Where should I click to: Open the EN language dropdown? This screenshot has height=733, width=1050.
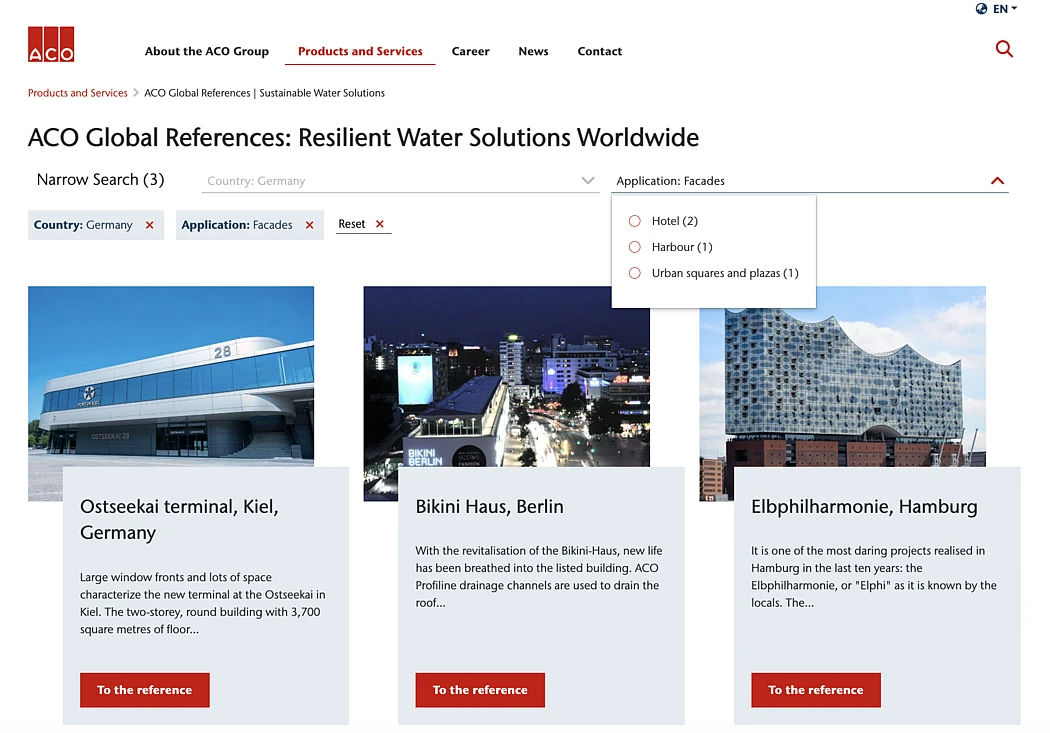(x=1005, y=9)
